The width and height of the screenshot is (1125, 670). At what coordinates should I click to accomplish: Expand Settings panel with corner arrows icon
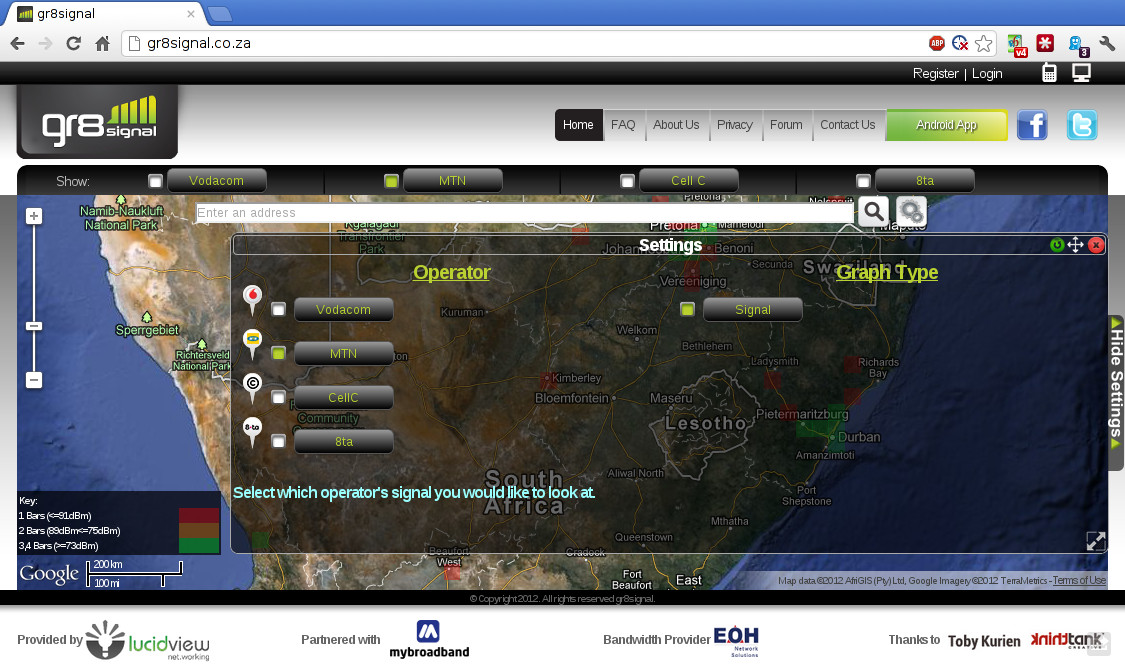(x=1096, y=541)
